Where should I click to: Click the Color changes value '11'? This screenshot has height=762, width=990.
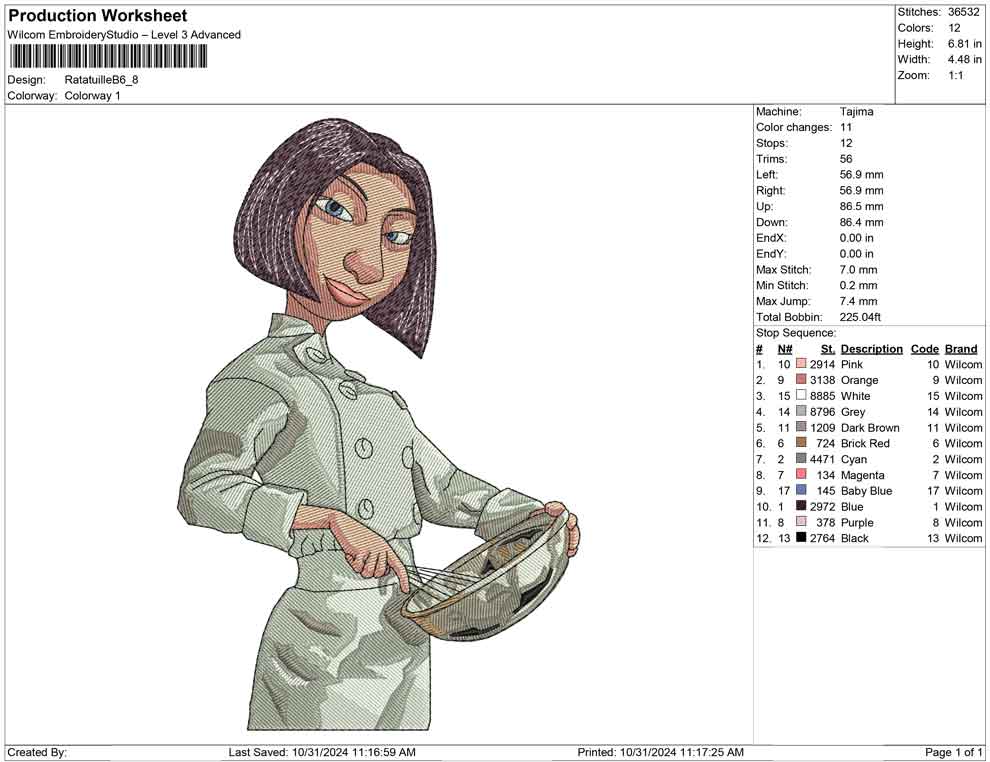846,128
